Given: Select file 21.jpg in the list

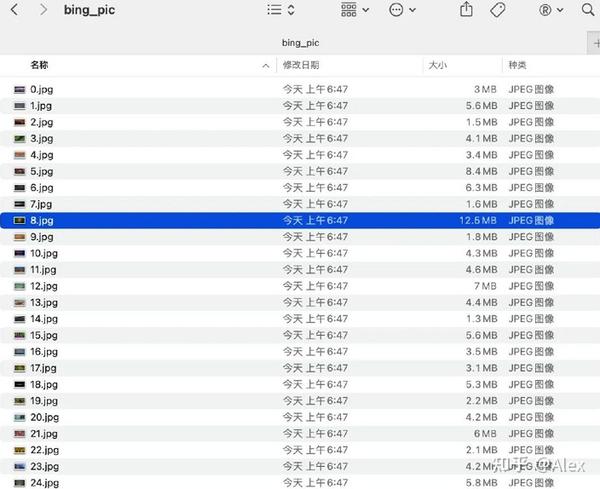Looking at the screenshot, I should 300,434.
